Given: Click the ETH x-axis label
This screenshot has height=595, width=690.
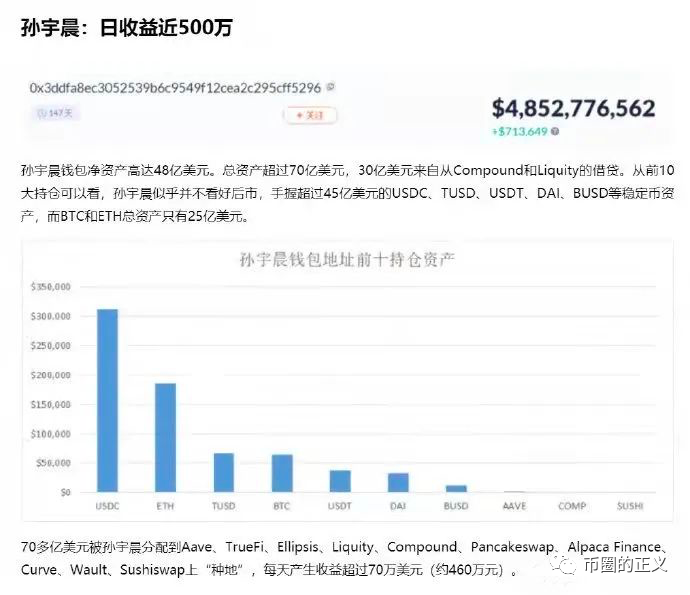Looking at the screenshot, I should coord(165,506).
